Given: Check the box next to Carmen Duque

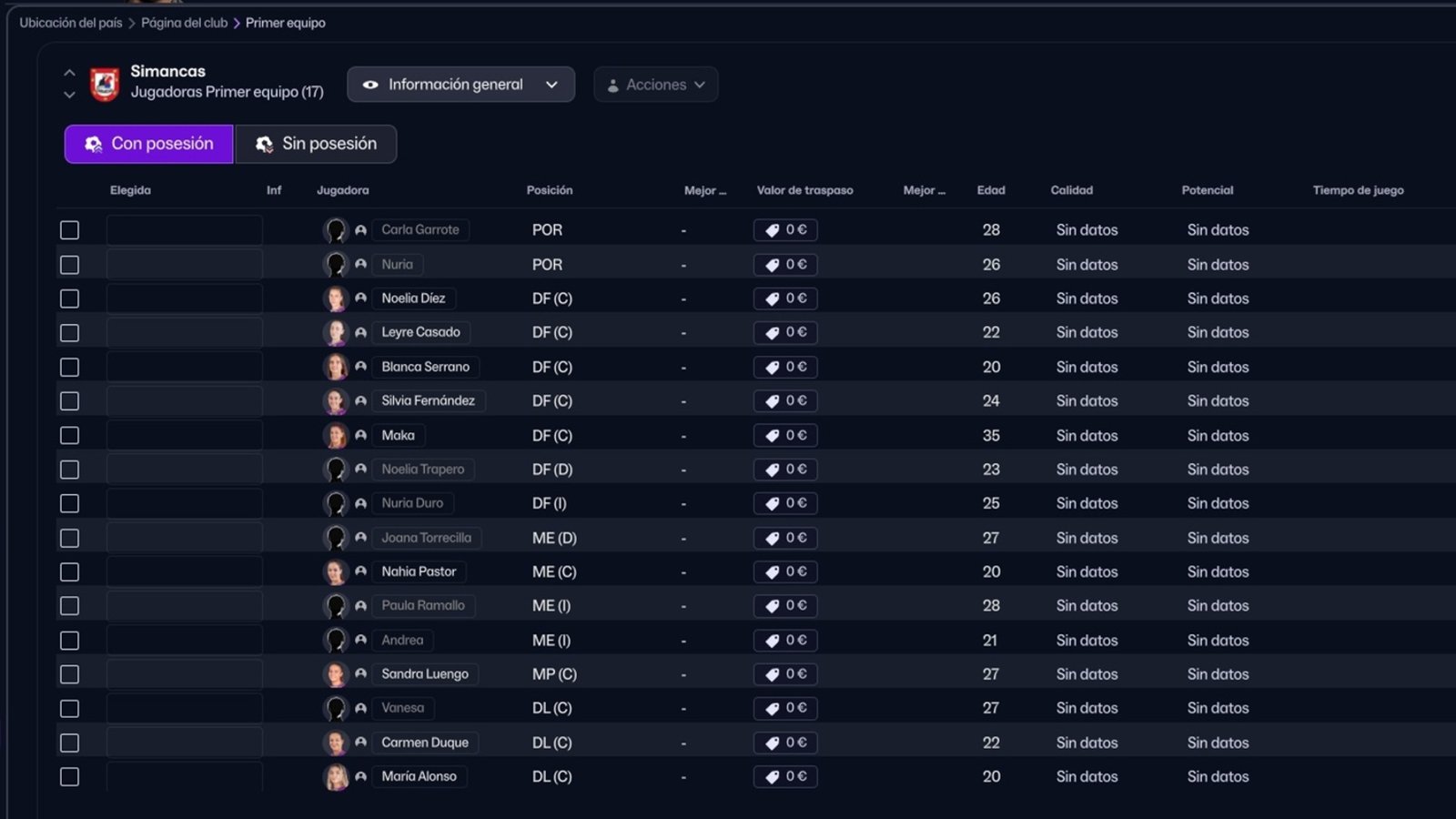Looking at the screenshot, I should point(69,743).
